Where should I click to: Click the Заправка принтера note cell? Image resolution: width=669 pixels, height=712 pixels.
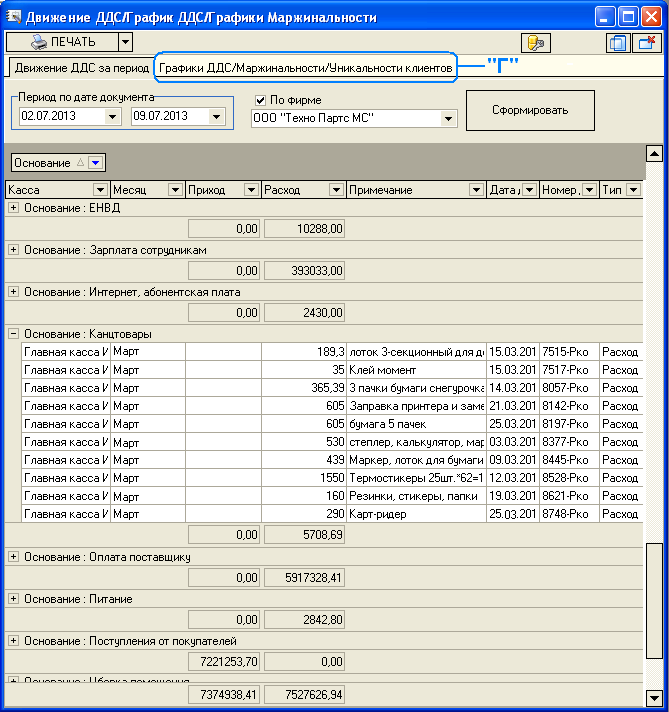tap(416, 406)
